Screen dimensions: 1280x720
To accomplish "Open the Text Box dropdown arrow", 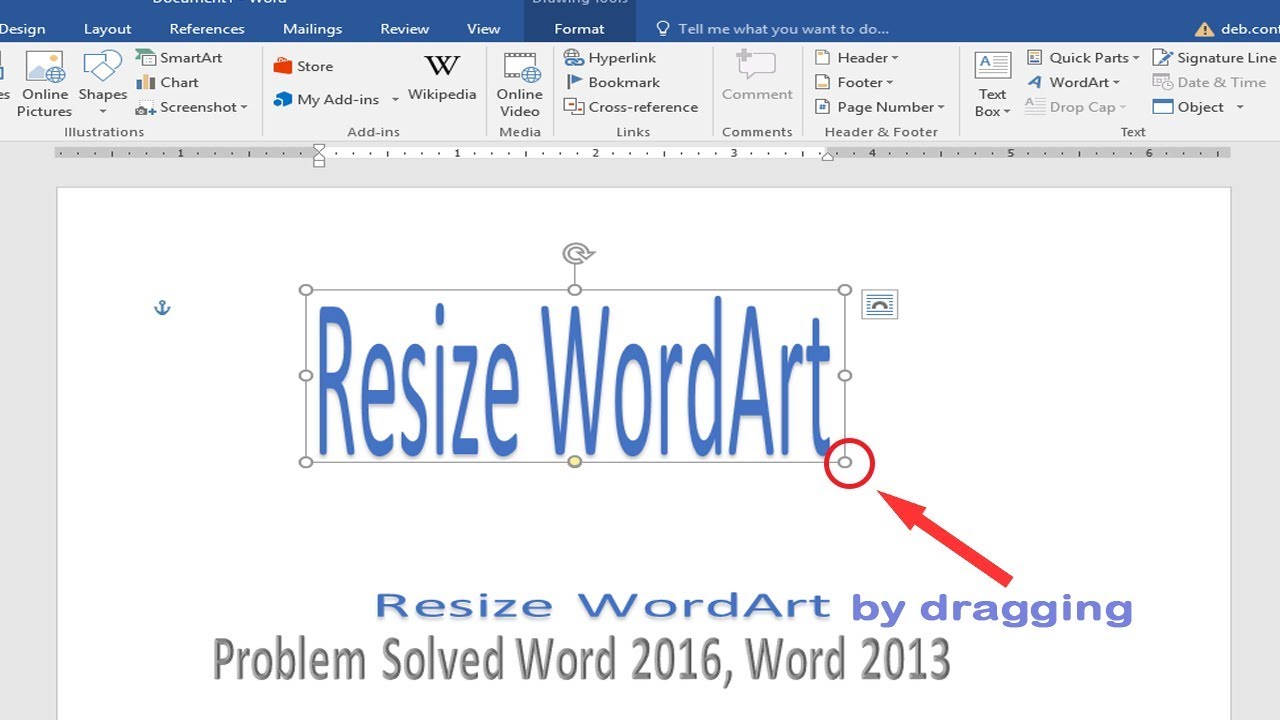I will (x=1007, y=112).
